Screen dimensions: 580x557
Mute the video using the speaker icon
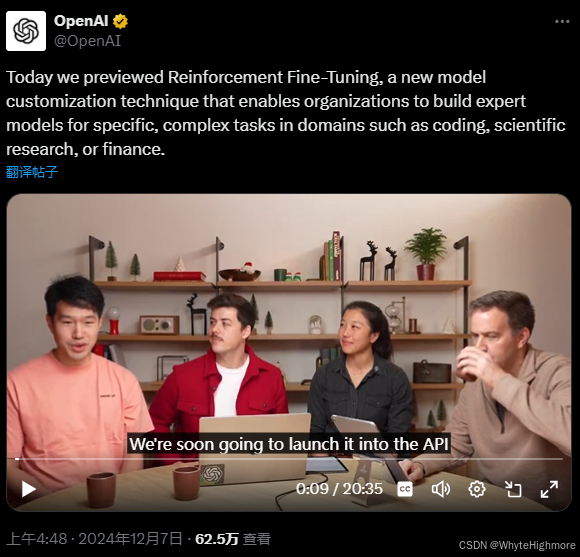441,489
